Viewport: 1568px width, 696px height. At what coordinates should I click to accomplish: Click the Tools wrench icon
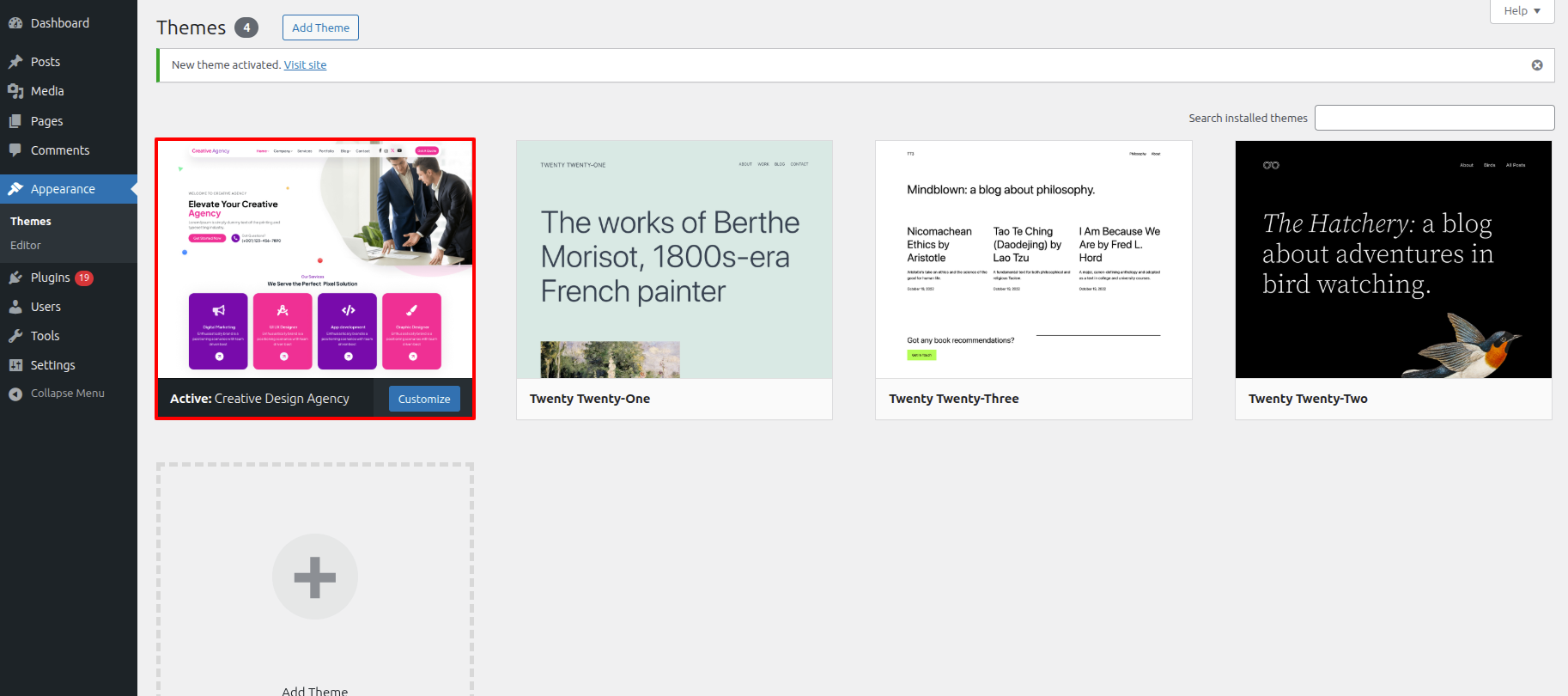15,336
